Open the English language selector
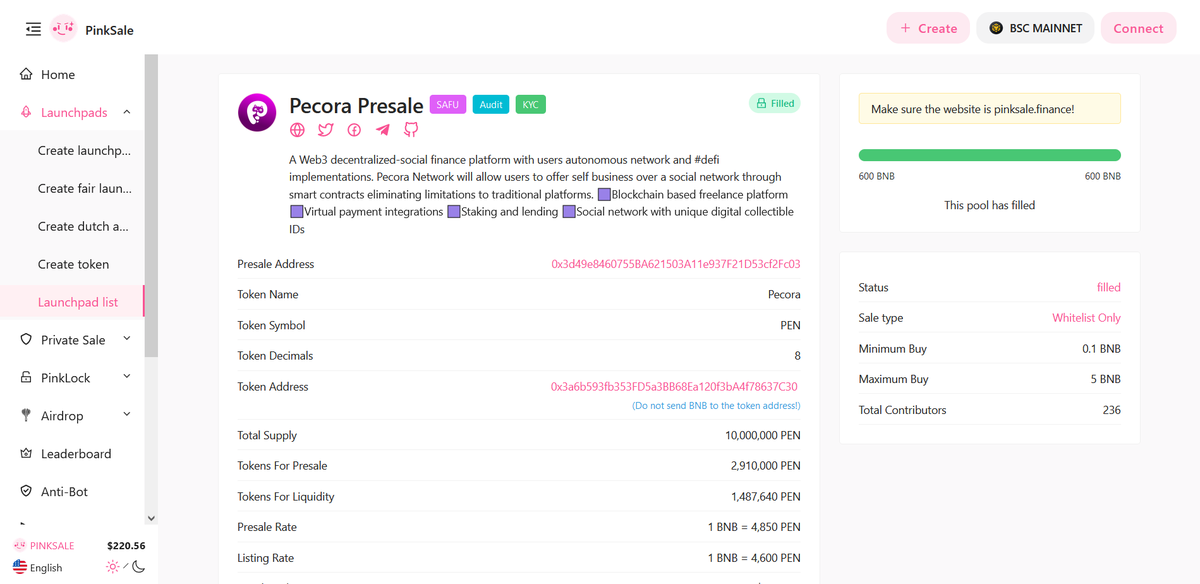The width and height of the screenshot is (1200, 584). pyautogui.click(x=38, y=567)
